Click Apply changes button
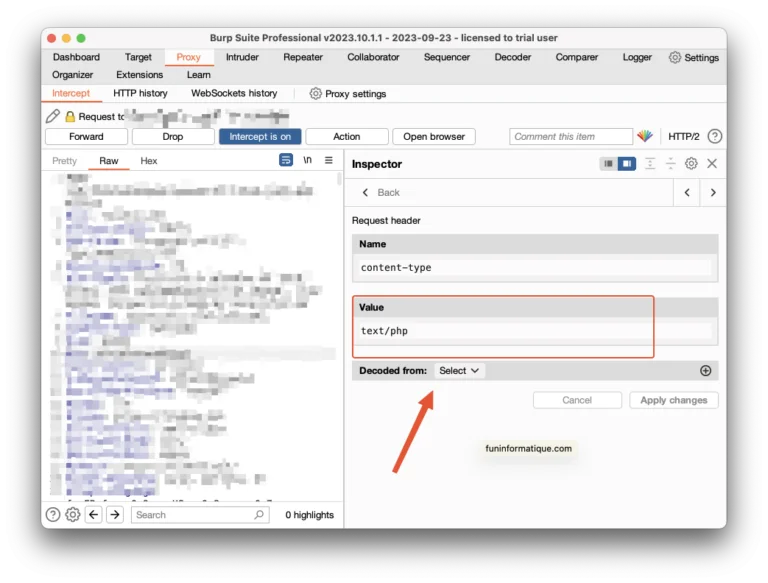768x583 pixels. coord(674,400)
